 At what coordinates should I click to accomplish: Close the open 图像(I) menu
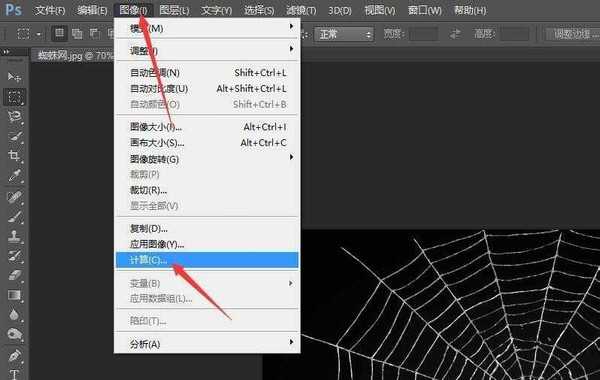pyautogui.click(x=133, y=10)
